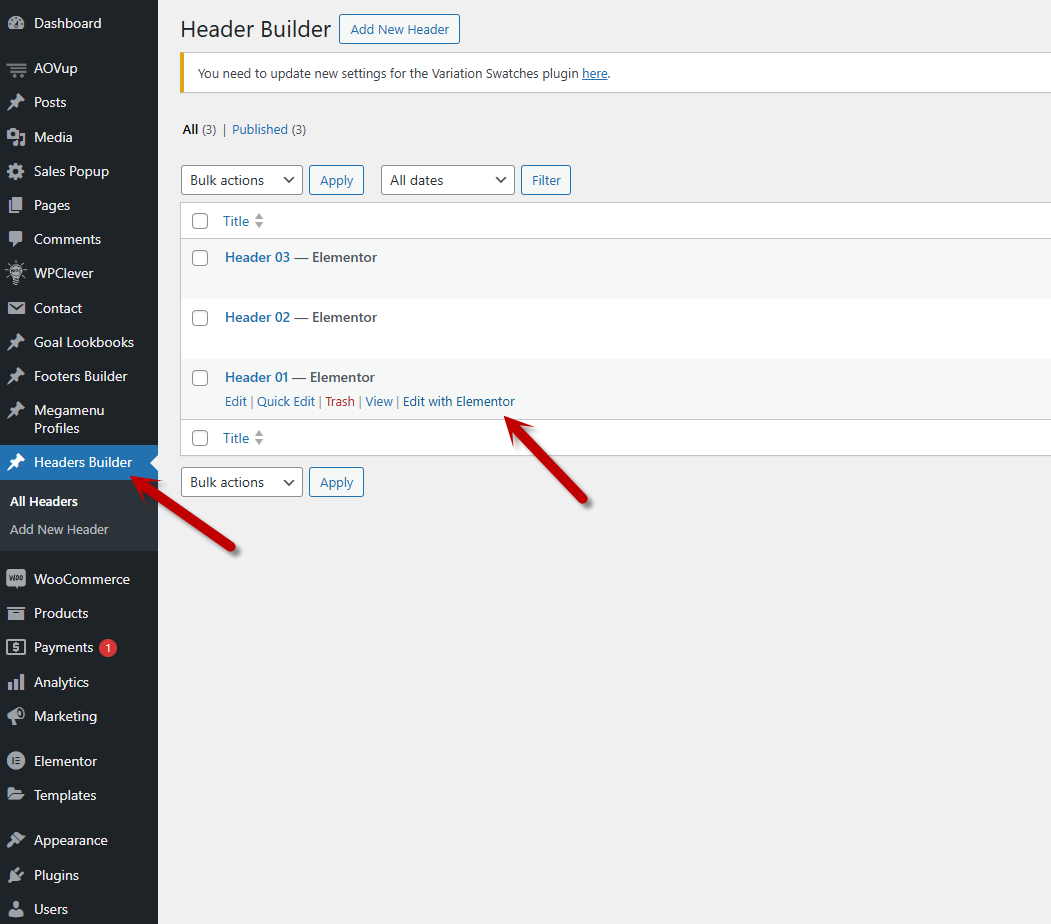Screen dimensions: 1051x924
Task: Click the WPClever lightbulb icon
Action: 16,273
